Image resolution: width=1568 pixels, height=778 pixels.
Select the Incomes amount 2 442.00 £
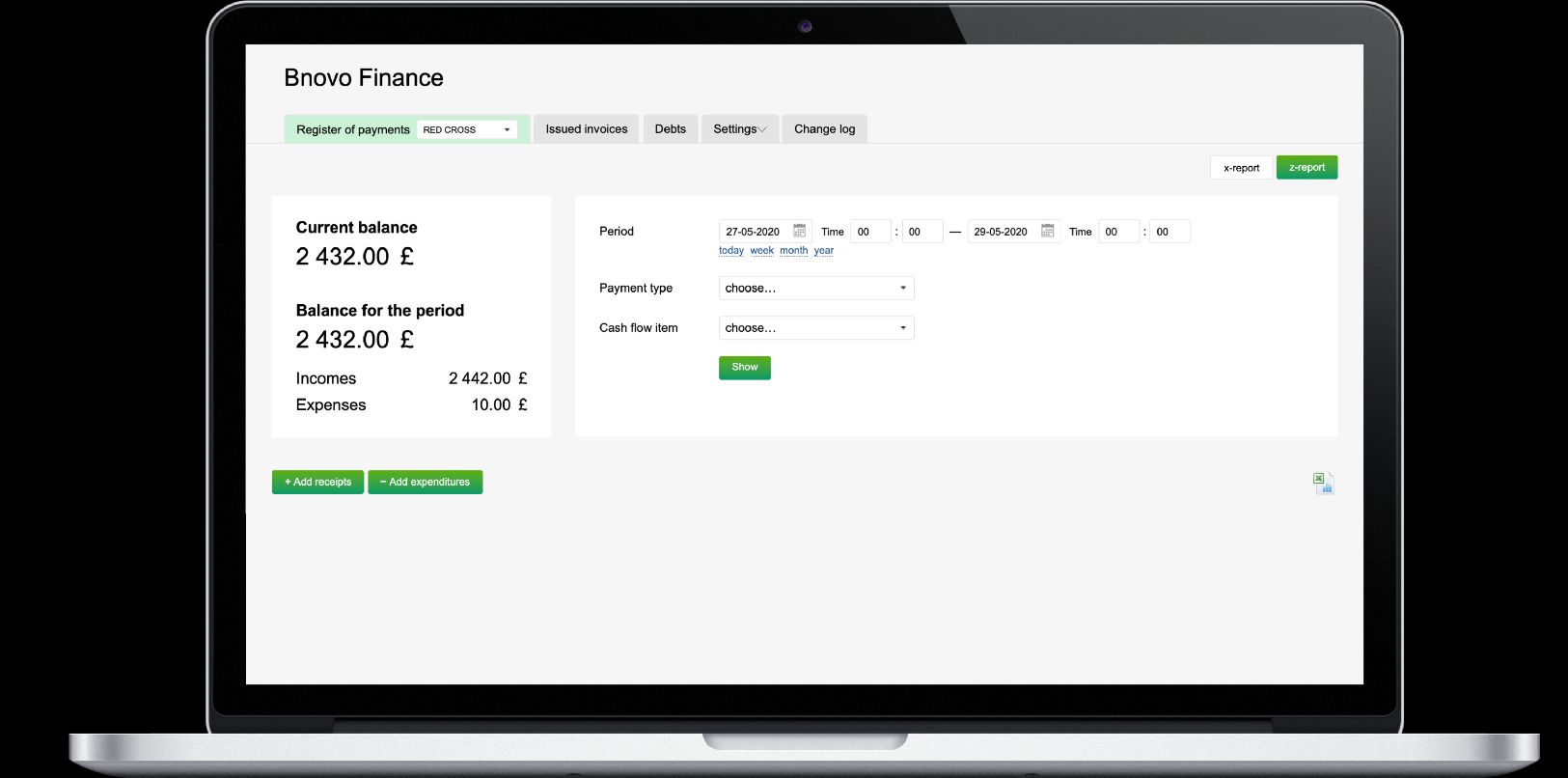coord(488,378)
